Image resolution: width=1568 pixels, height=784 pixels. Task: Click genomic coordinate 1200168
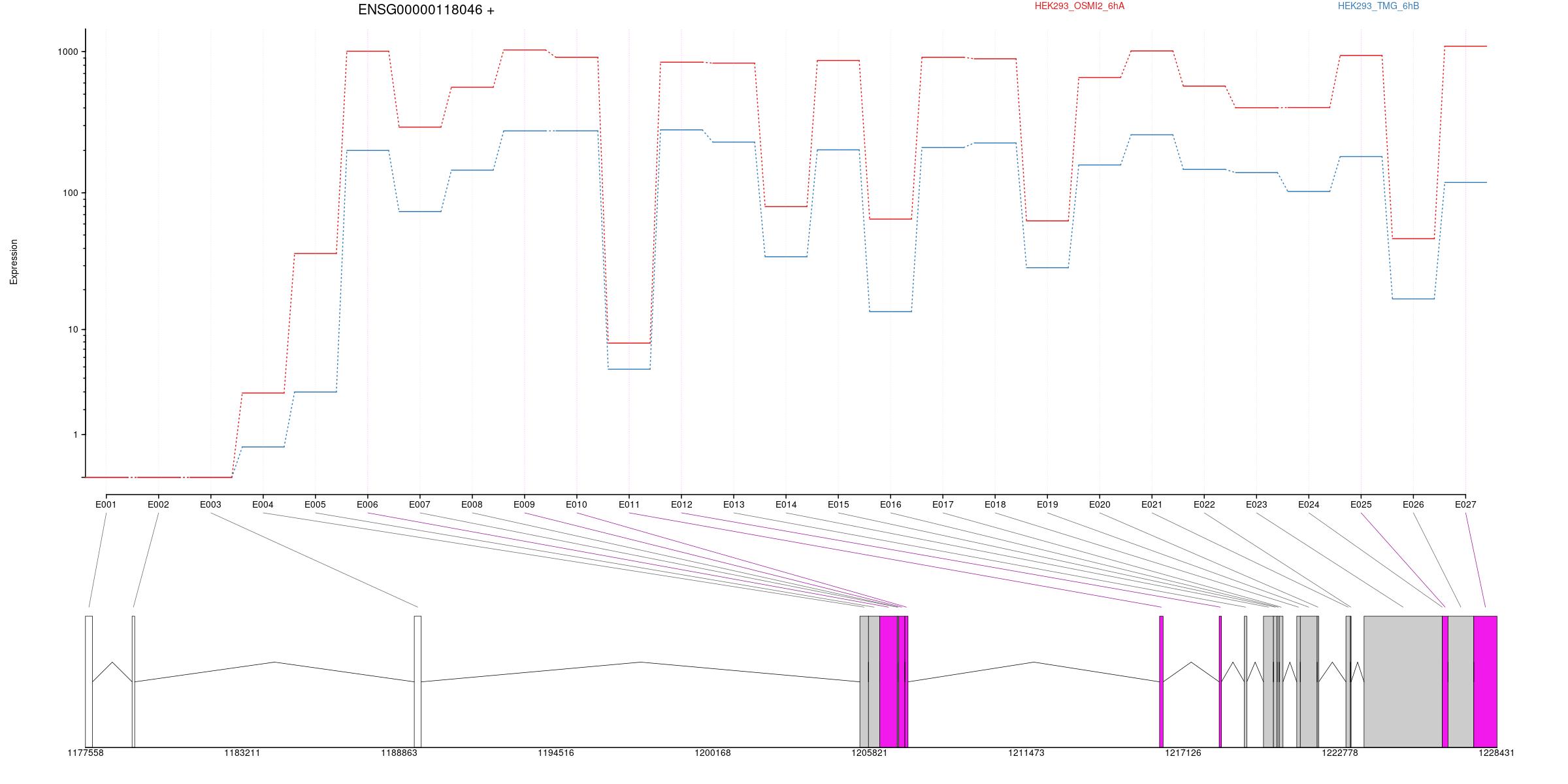point(713,753)
